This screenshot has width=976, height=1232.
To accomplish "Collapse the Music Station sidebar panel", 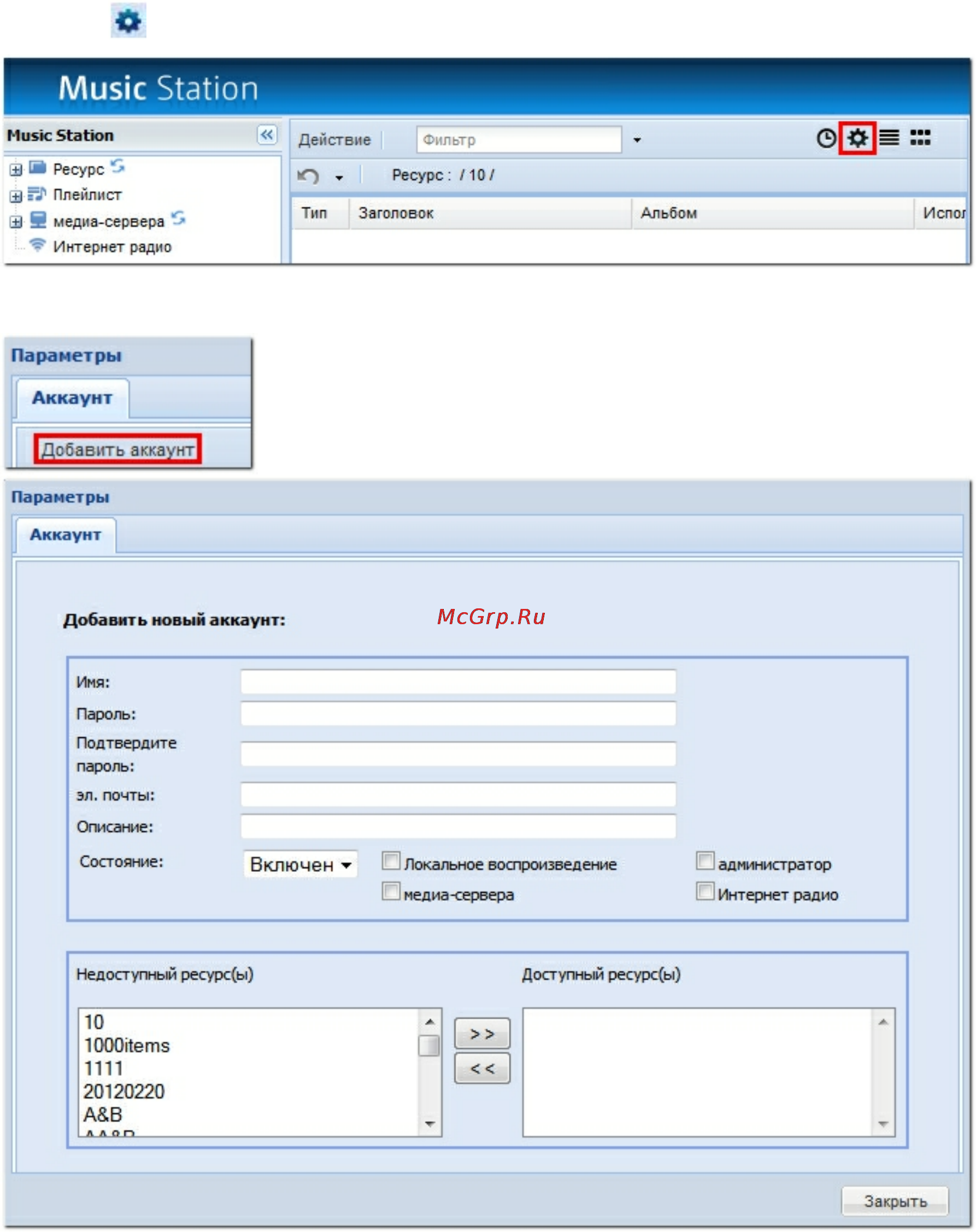I will 267,135.
